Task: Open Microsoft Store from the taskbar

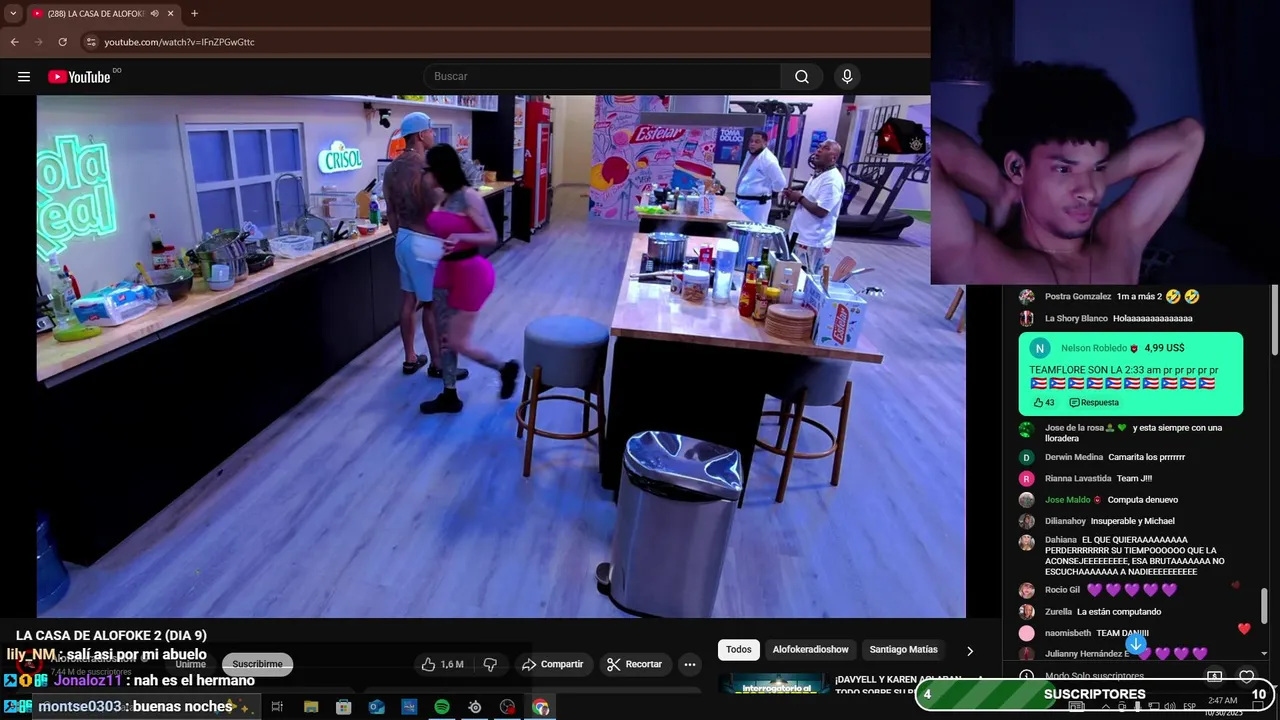Action: pos(343,707)
